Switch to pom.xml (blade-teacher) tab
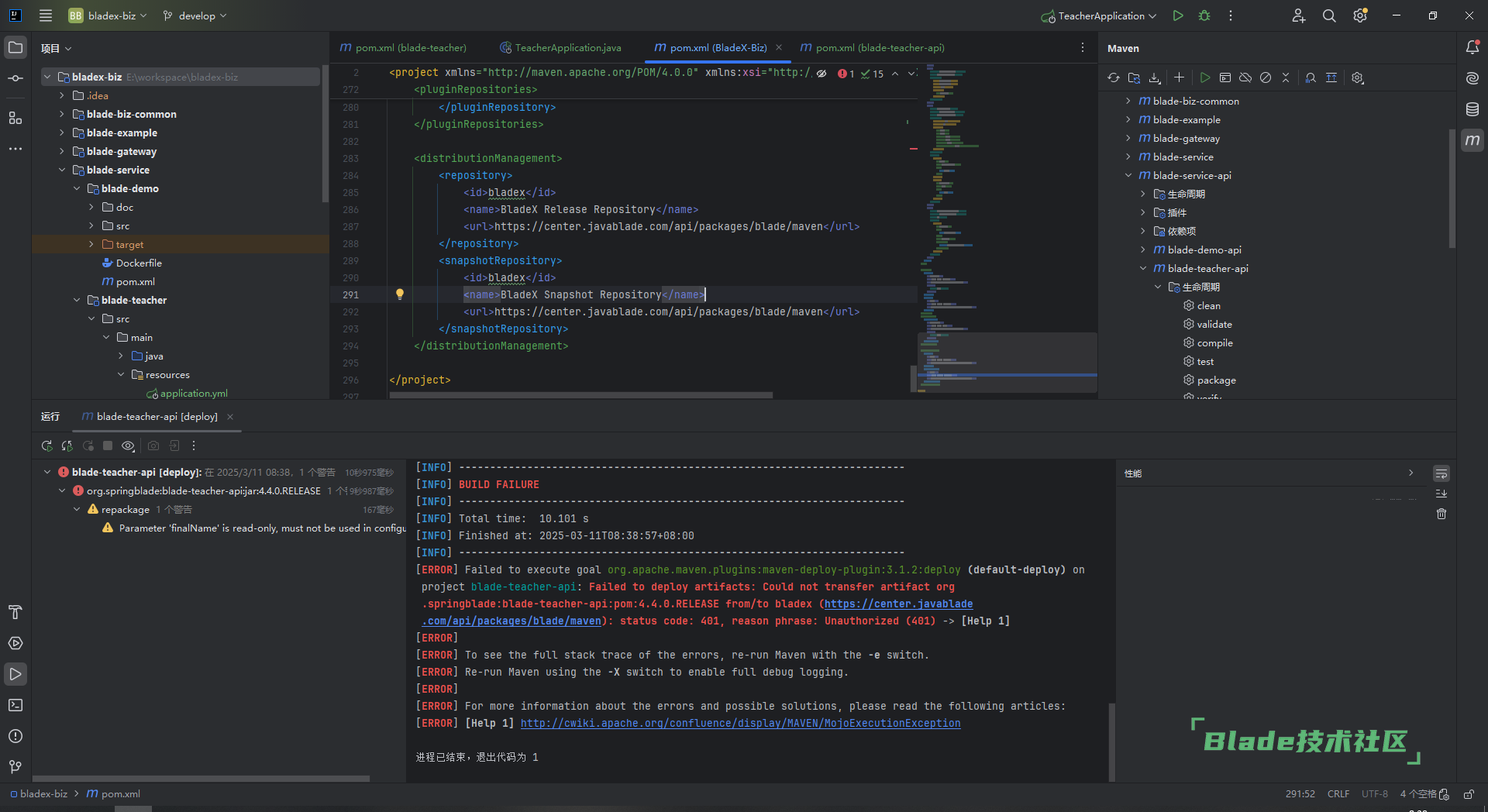 point(403,47)
